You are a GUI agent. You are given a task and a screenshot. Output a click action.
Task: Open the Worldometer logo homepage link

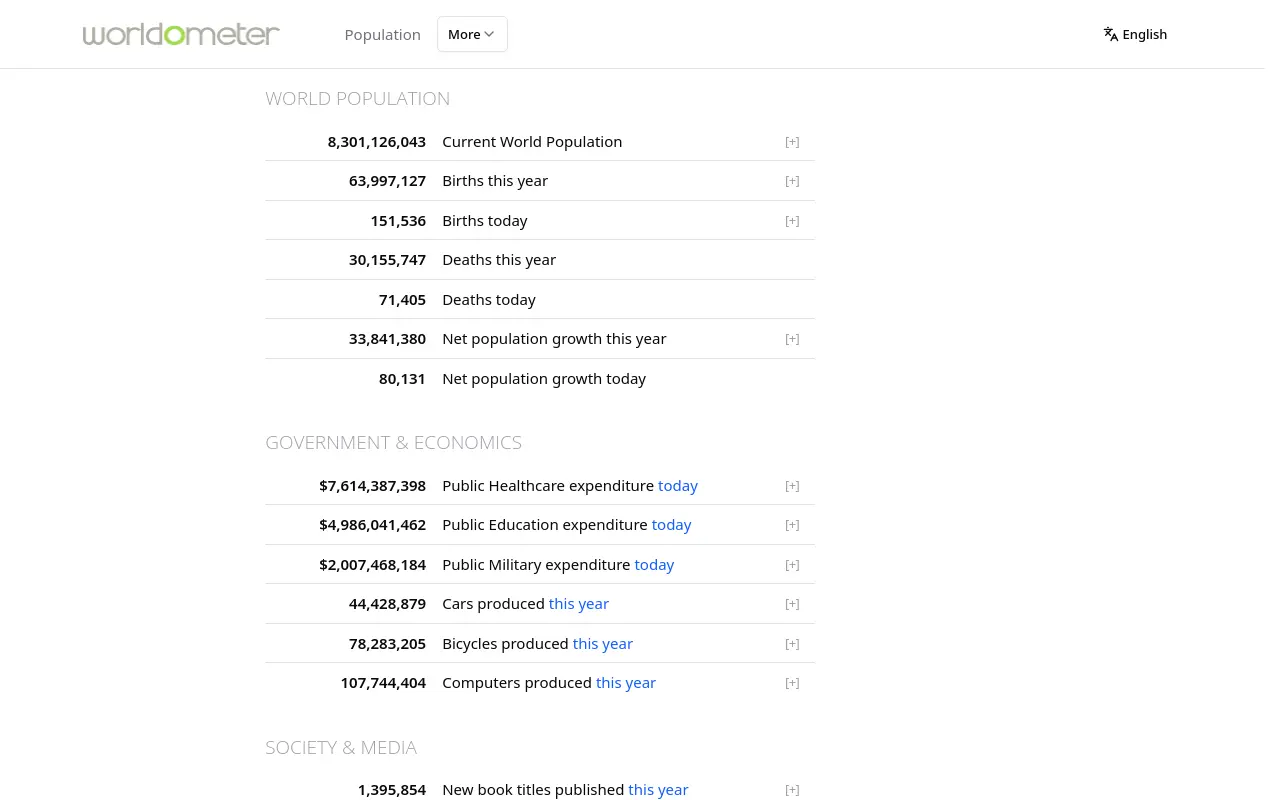click(181, 34)
